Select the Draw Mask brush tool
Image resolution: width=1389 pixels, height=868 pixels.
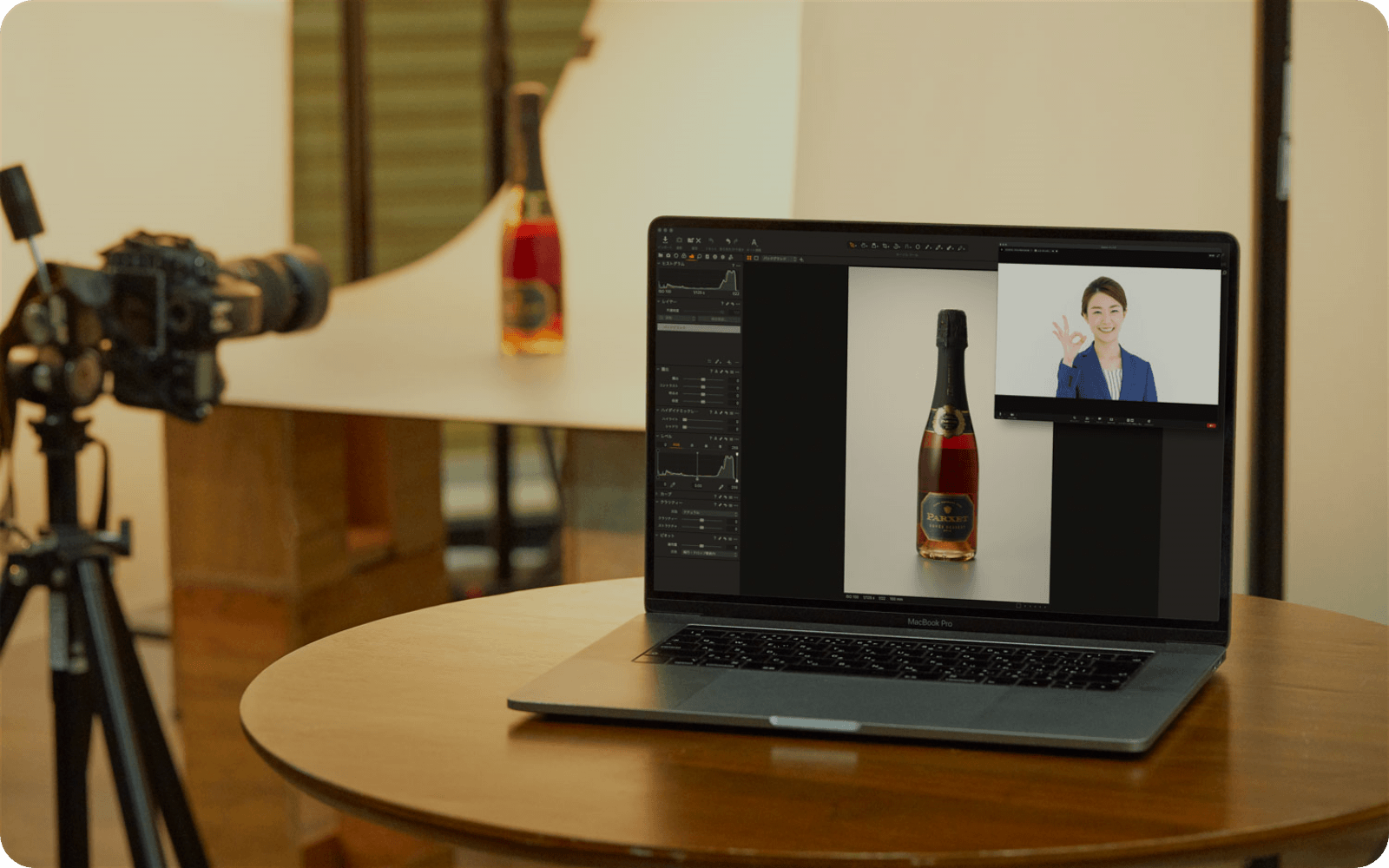click(927, 247)
